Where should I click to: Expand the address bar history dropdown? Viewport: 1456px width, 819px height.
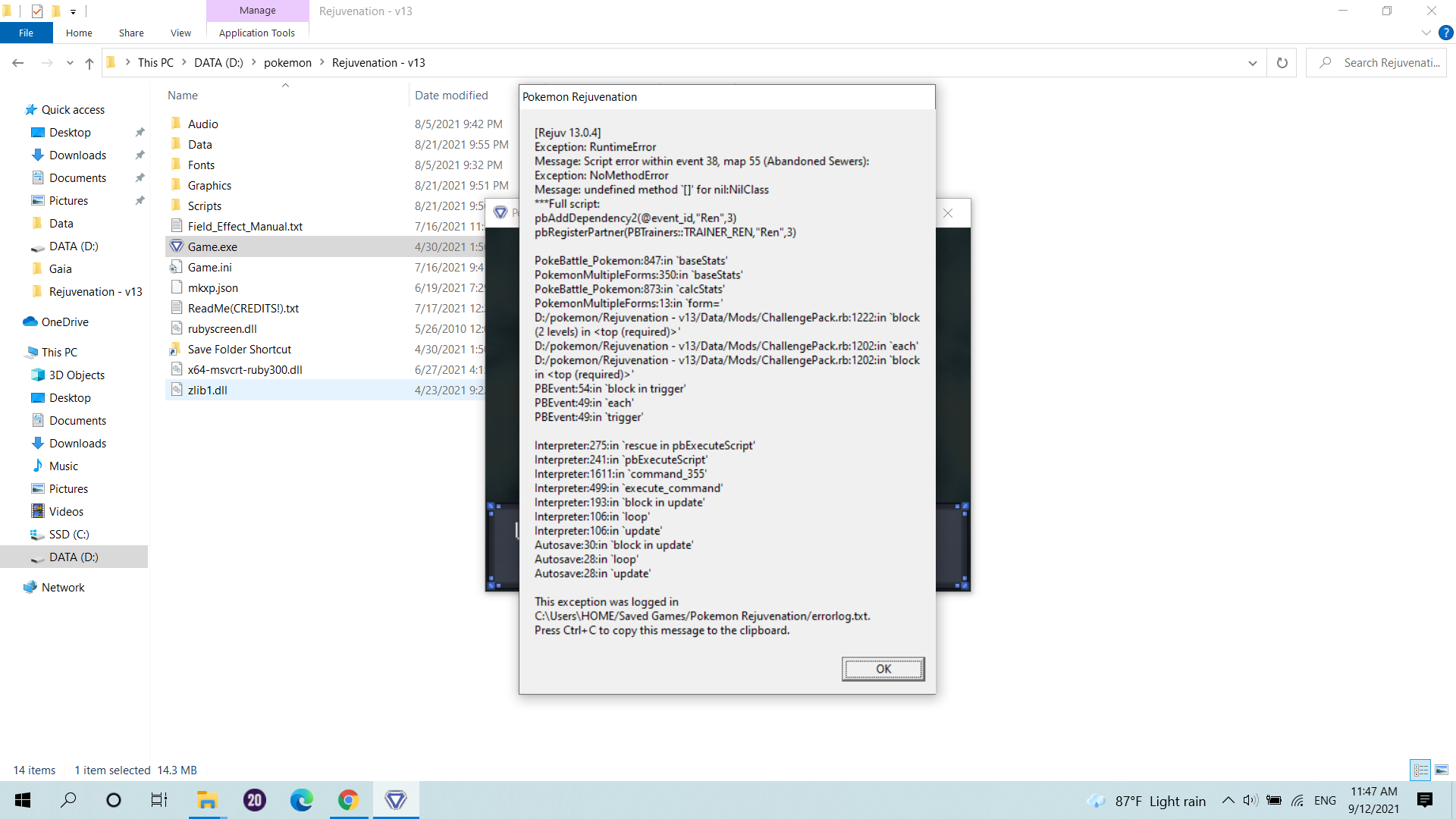[x=1252, y=63]
